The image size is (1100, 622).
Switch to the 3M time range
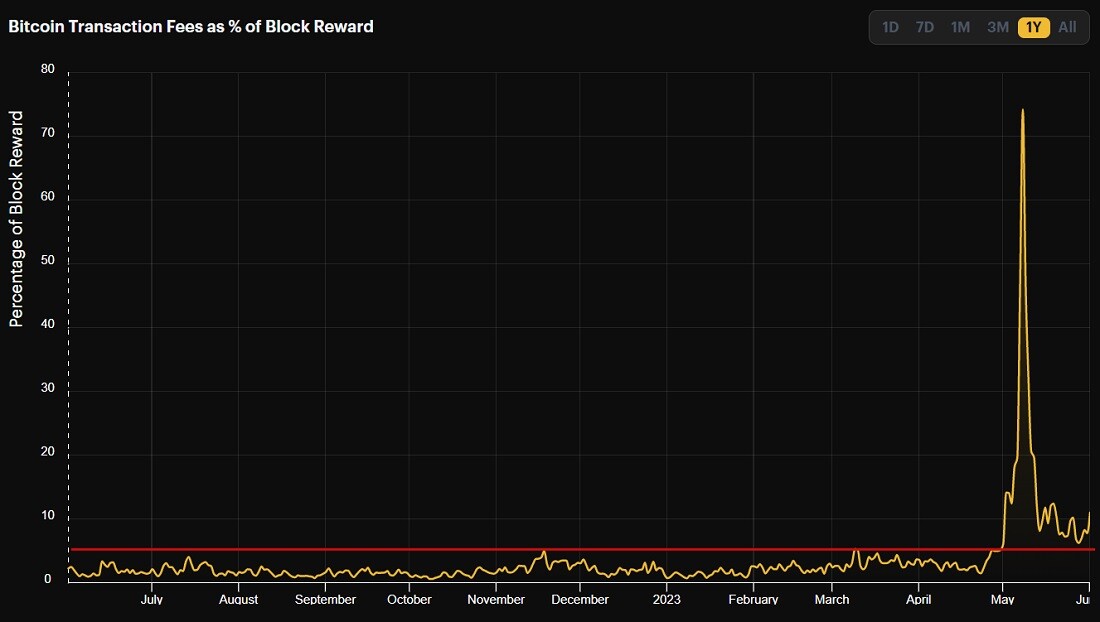(x=998, y=27)
